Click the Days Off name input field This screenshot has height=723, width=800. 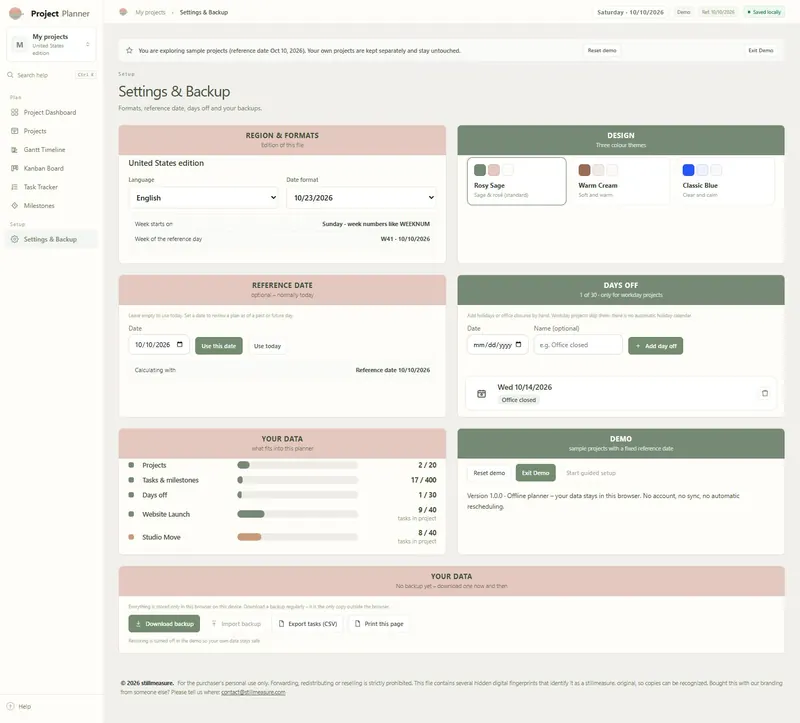click(578, 345)
